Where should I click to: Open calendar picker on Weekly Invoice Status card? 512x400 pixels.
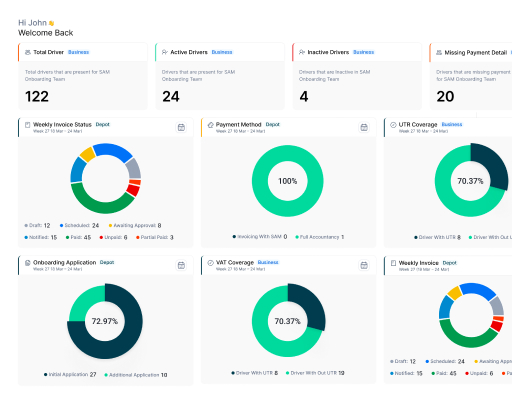click(181, 127)
